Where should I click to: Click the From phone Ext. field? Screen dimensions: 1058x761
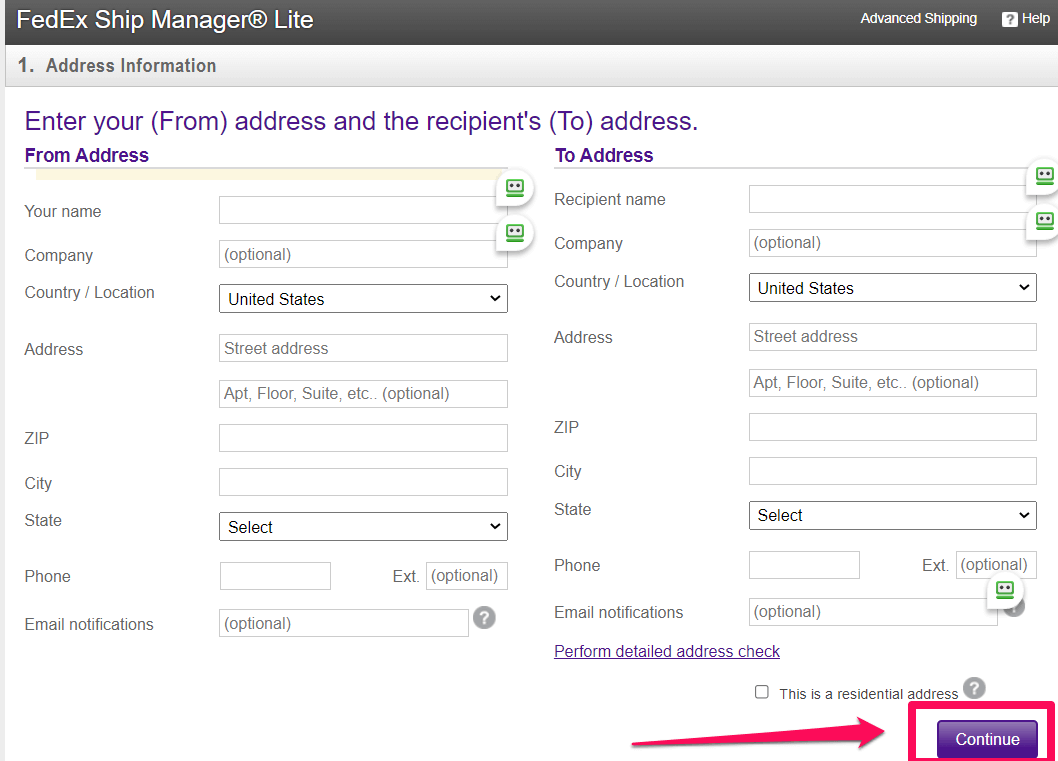coord(467,576)
